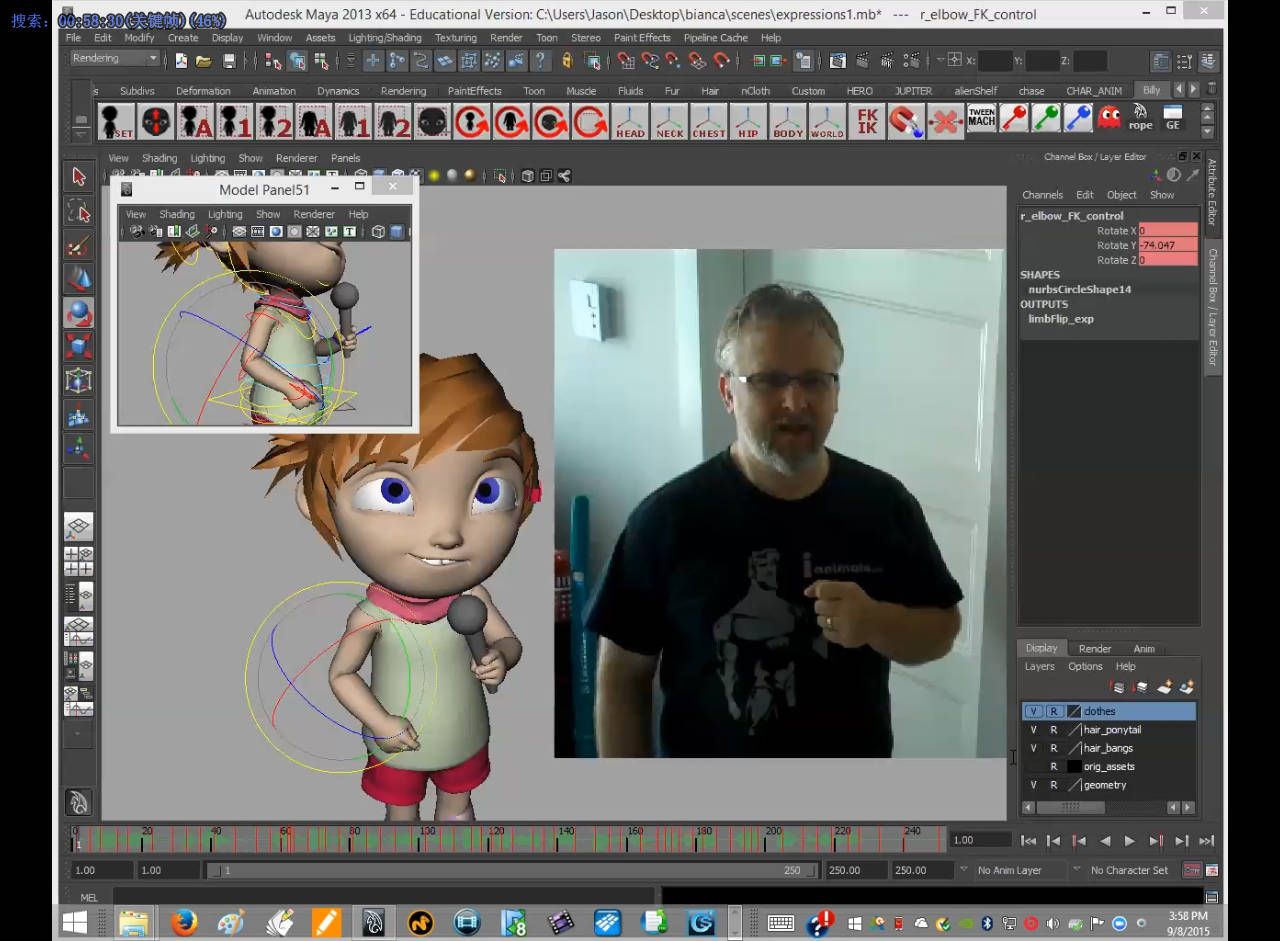Select the limbFlip_exp output node
This screenshot has width=1280, height=941.
pyautogui.click(x=1061, y=319)
